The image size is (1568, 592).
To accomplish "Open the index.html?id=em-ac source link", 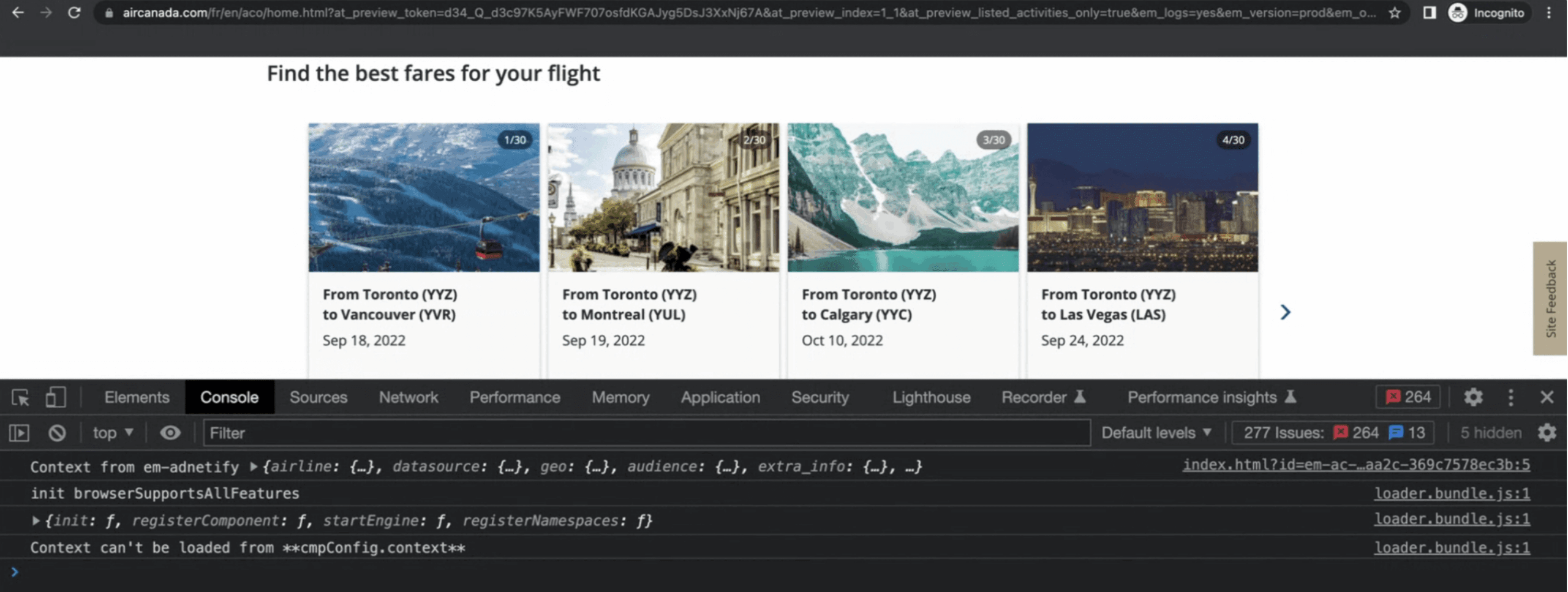I will 1355,465.
